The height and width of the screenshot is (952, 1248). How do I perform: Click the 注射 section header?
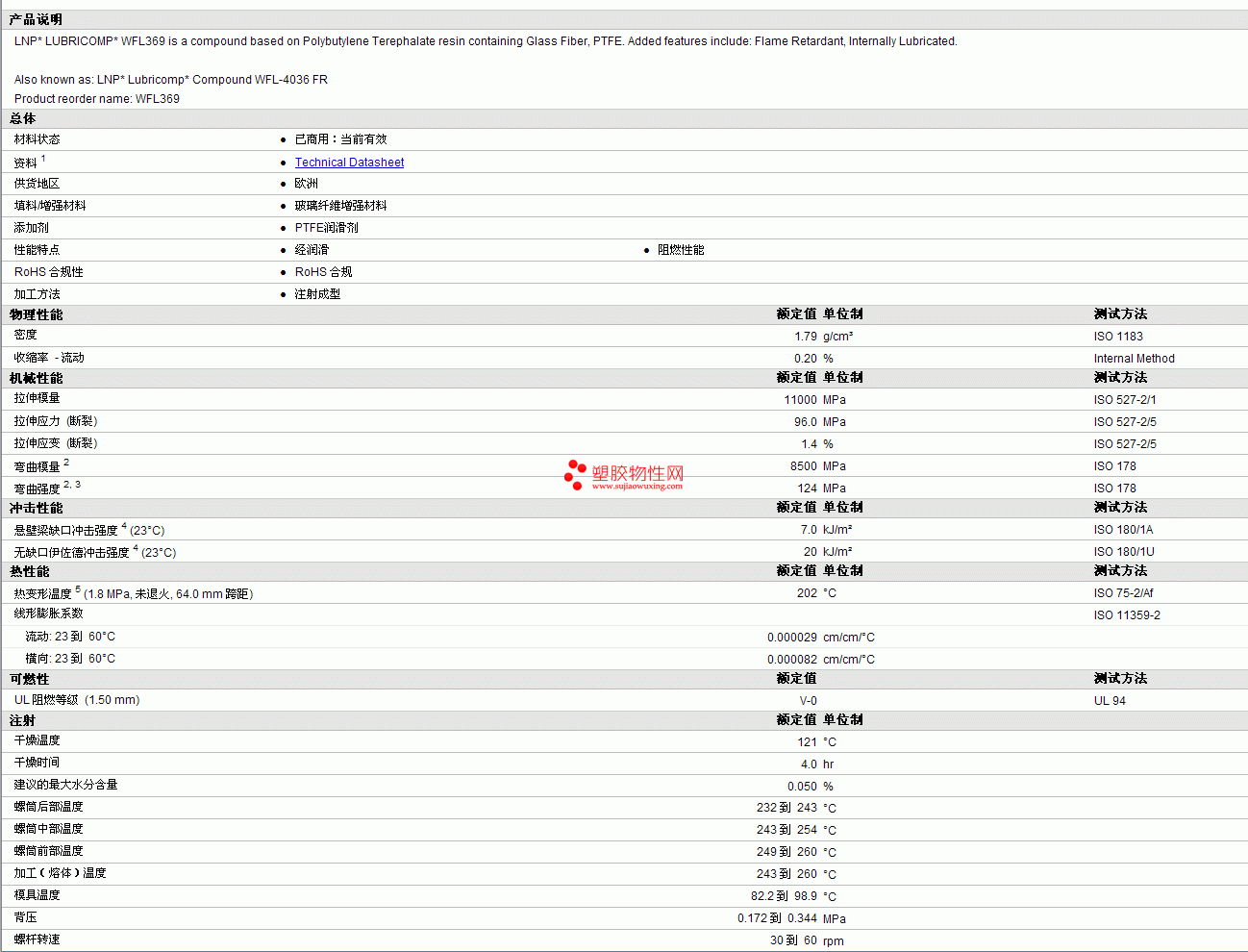23,720
